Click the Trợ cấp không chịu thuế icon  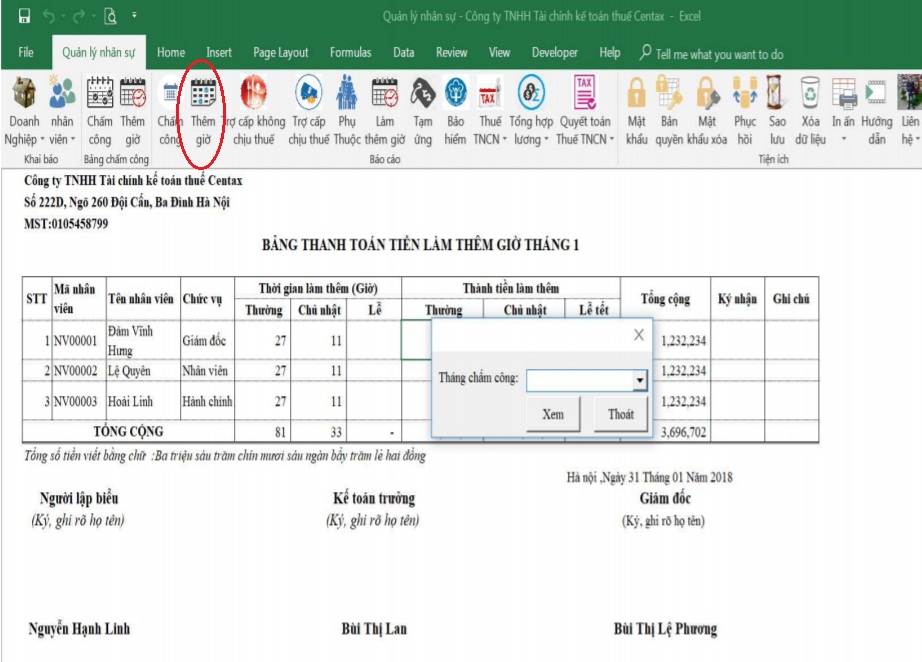pyautogui.click(x=253, y=95)
